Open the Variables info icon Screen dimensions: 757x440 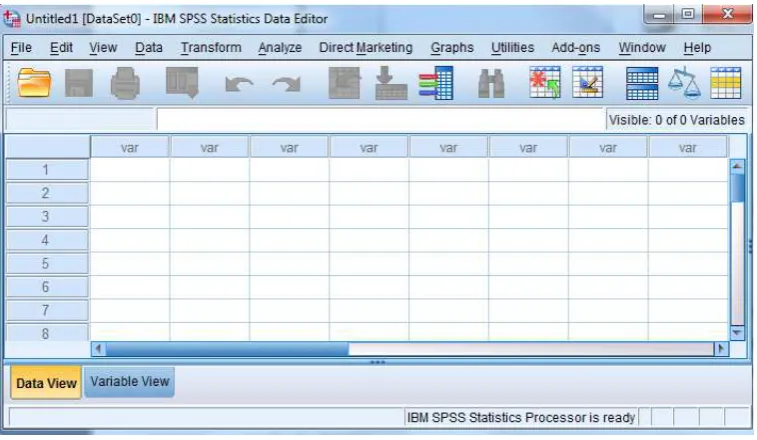coord(436,83)
